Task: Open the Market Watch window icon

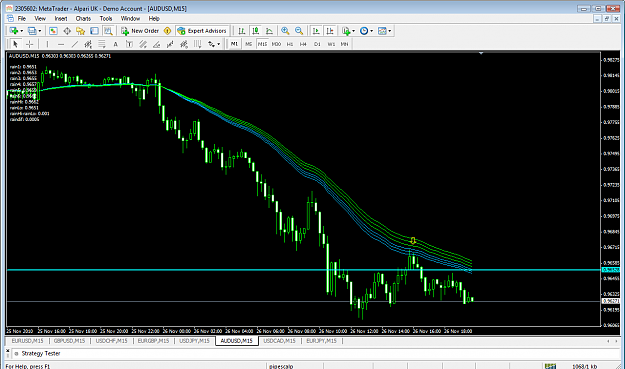Action: pyautogui.click(x=53, y=31)
